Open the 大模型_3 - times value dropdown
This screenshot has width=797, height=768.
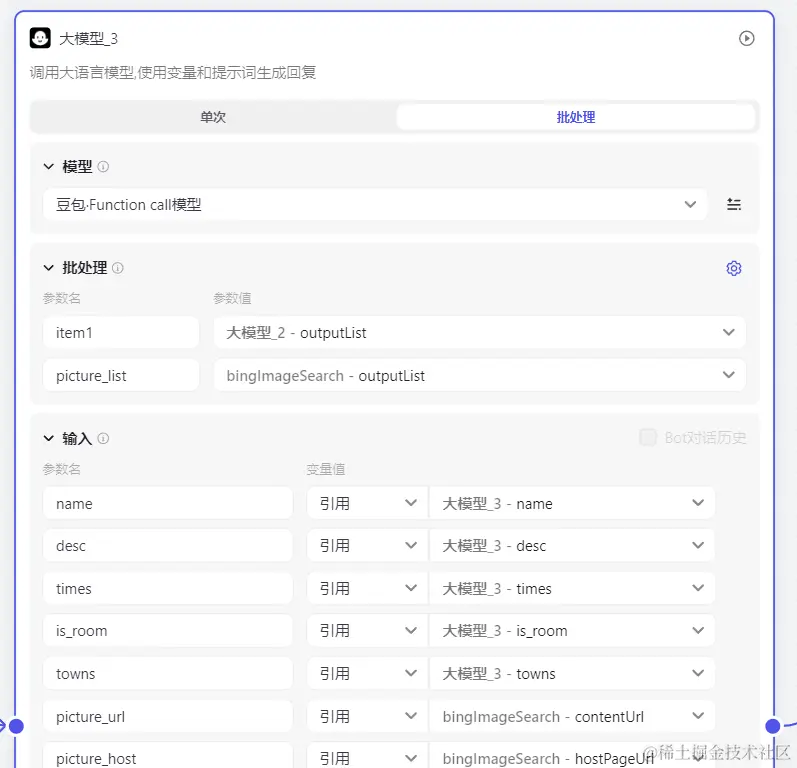pyautogui.click(x=572, y=588)
